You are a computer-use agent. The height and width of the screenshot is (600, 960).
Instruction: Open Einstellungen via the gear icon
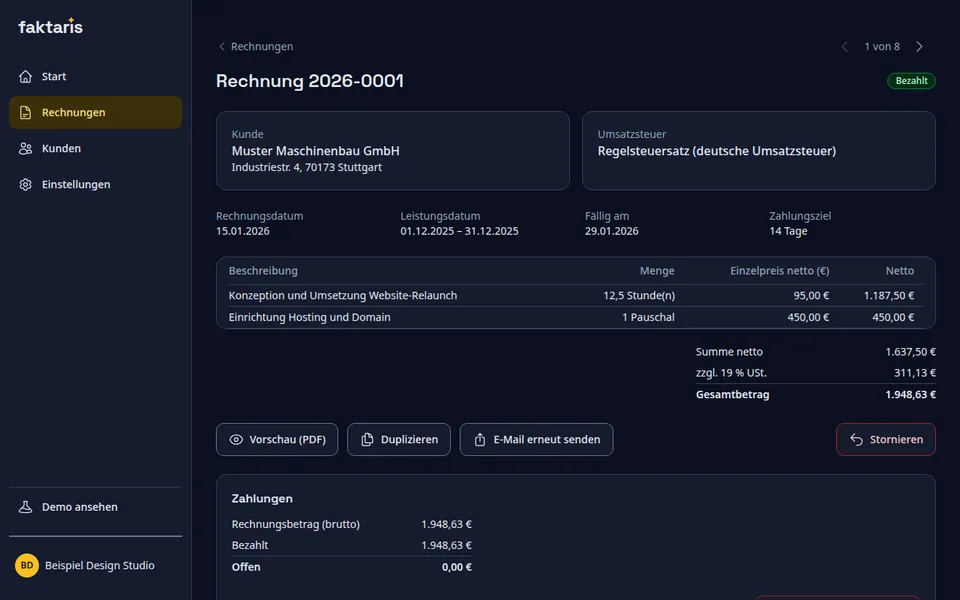(x=25, y=184)
